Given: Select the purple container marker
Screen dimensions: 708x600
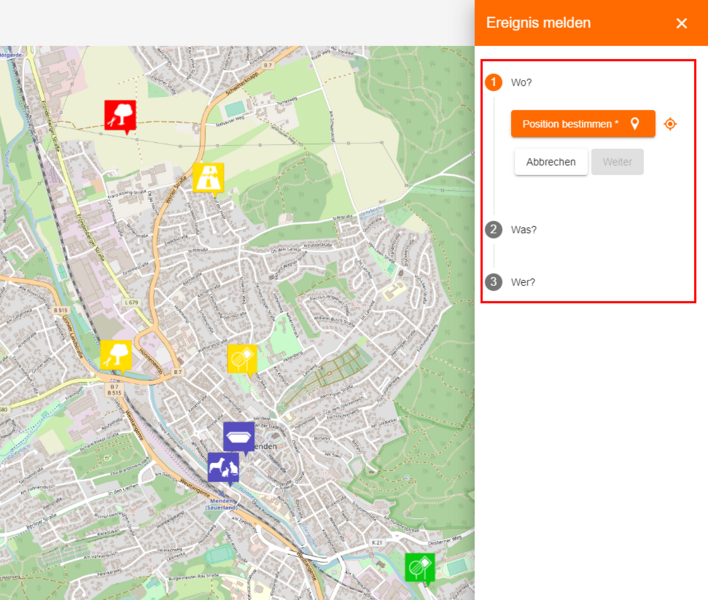Looking at the screenshot, I should (x=239, y=436).
